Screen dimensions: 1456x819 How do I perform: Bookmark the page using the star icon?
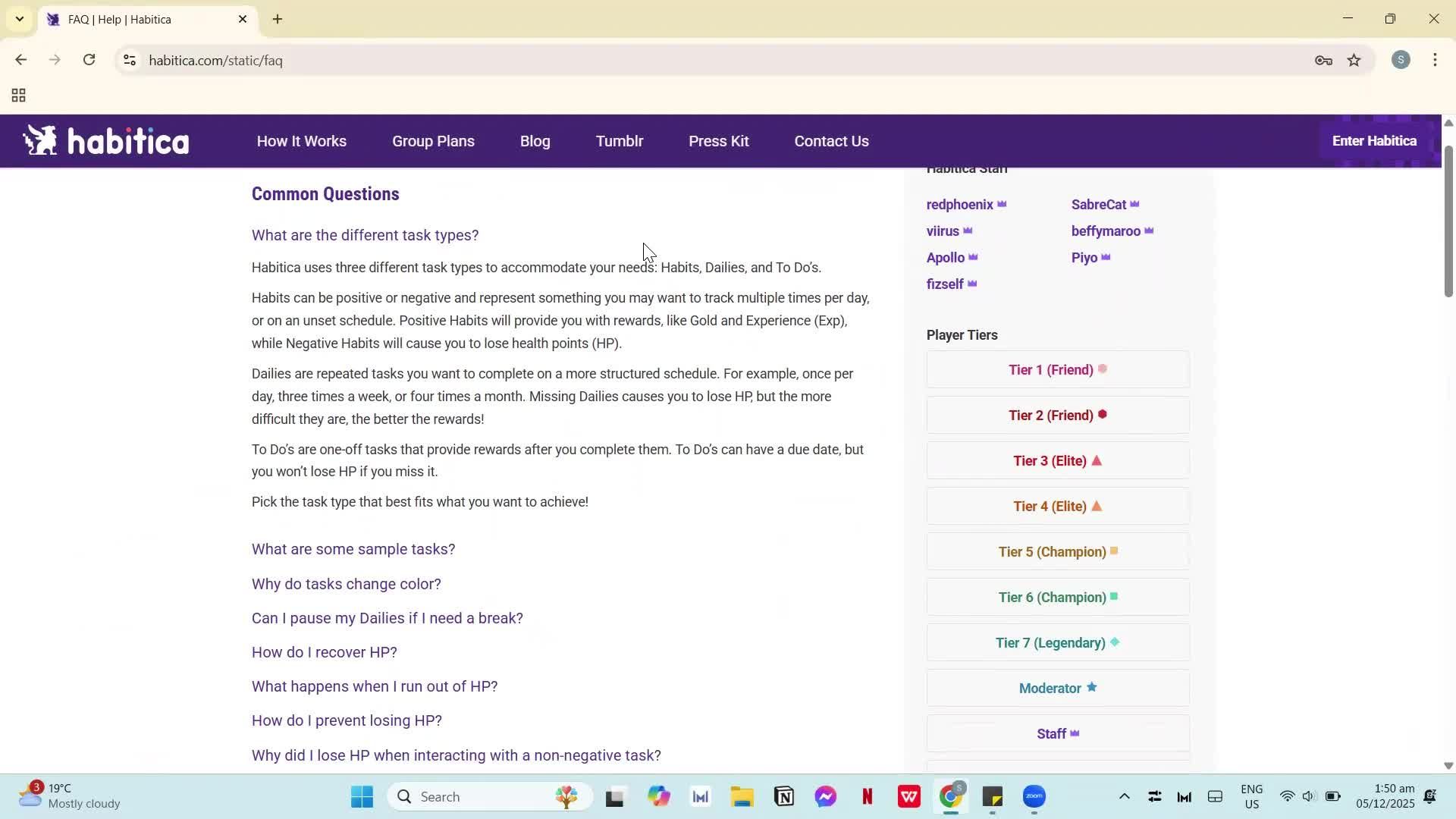click(x=1354, y=61)
